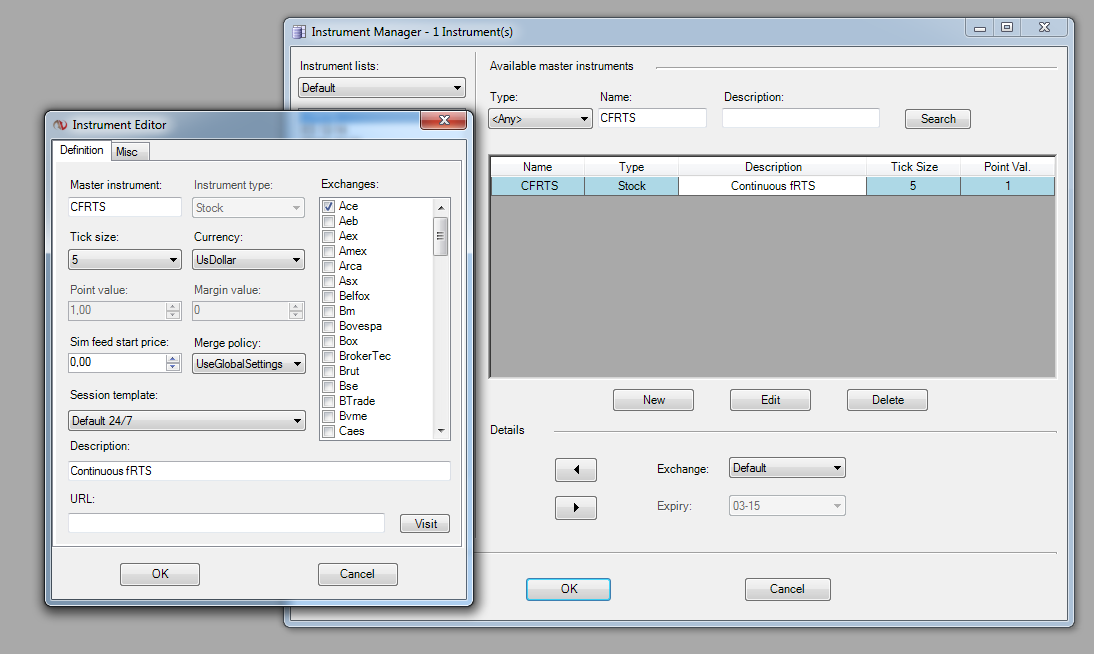Uncheck the Ace exchange checkbox
Screen dimensions: 1094x654
(x=329, y=207)
